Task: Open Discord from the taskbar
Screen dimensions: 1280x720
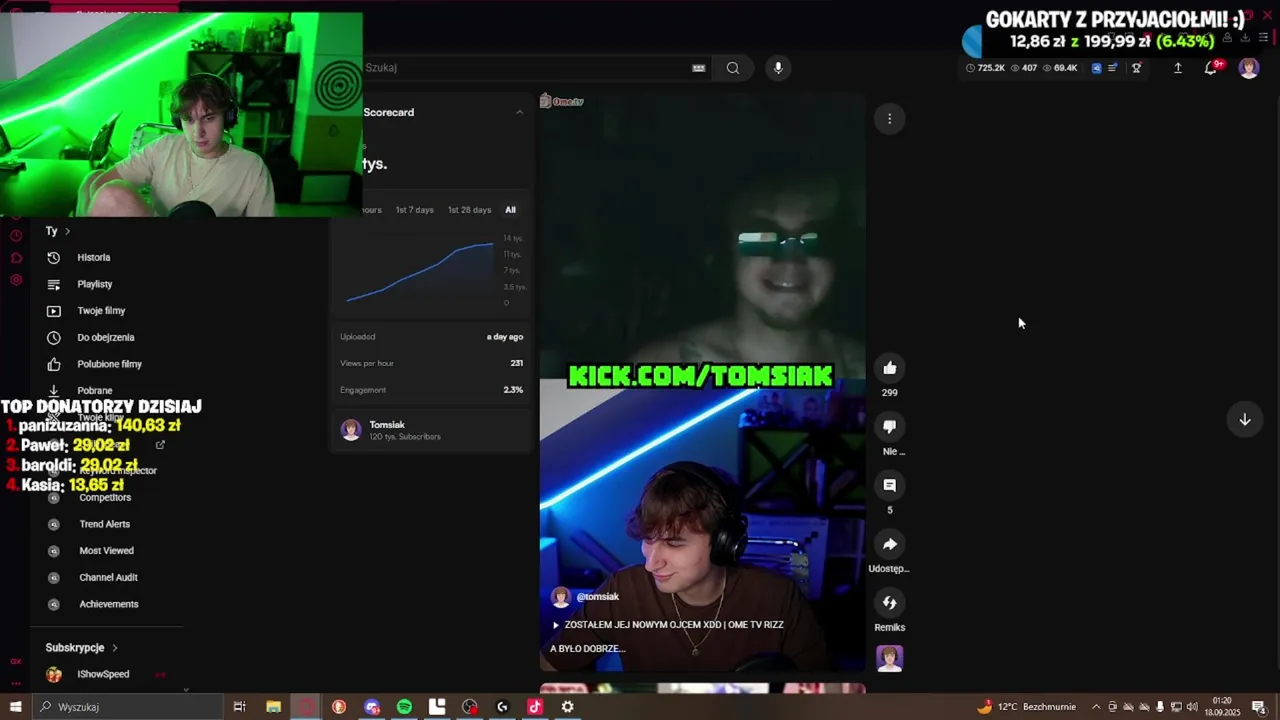Action: tap(371, 707)
